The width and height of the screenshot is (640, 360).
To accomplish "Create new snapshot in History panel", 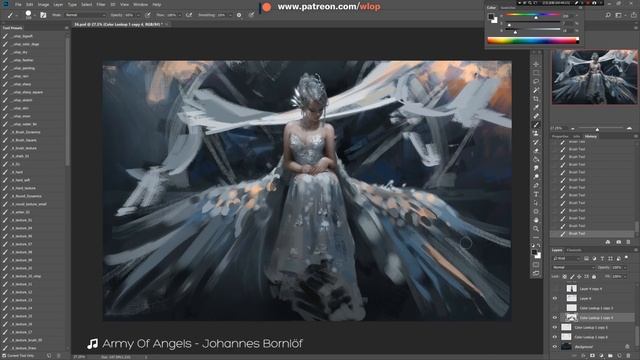I will (618, 242).
